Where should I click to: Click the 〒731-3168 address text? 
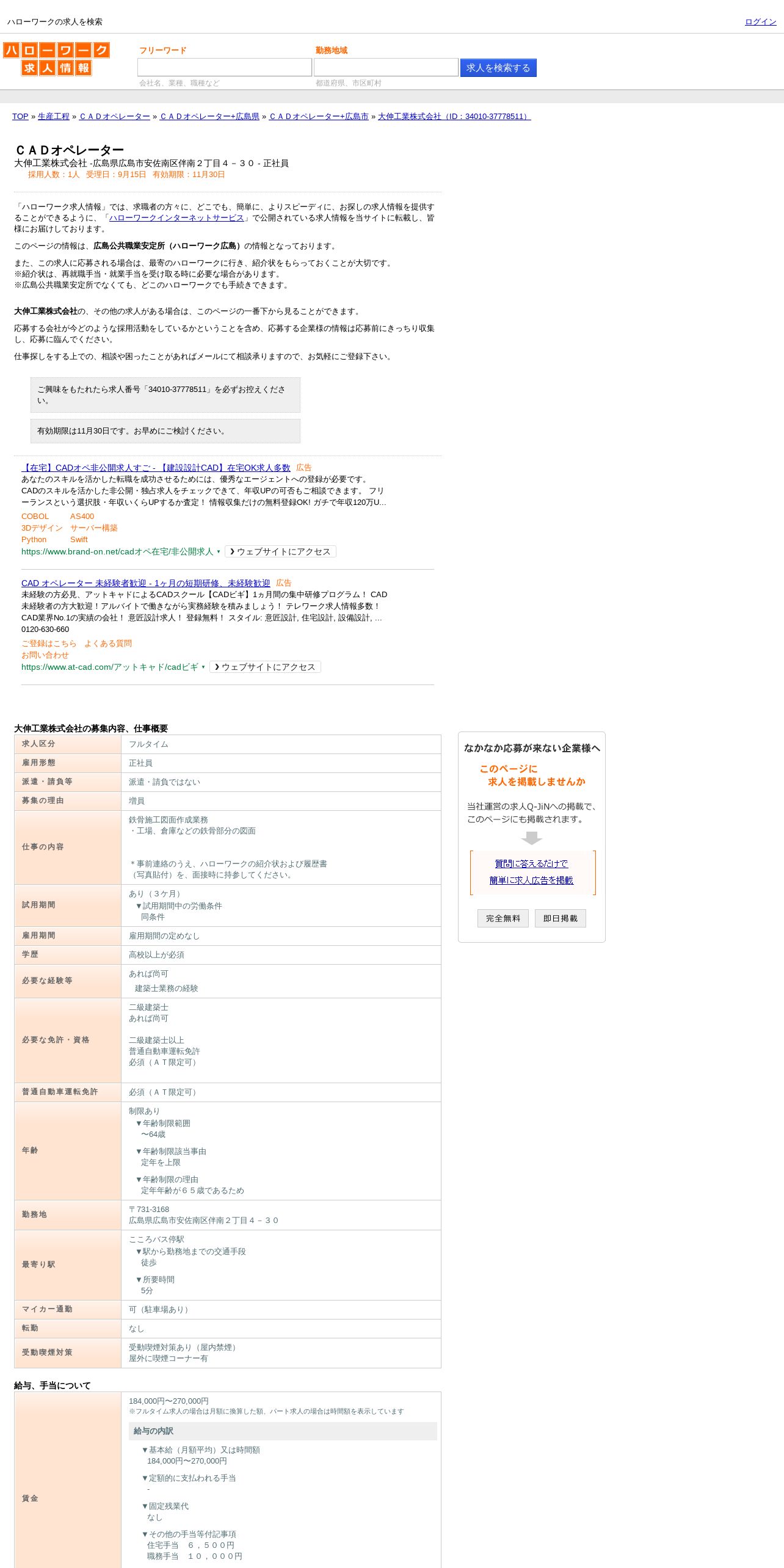click(x=149, y=1210)
